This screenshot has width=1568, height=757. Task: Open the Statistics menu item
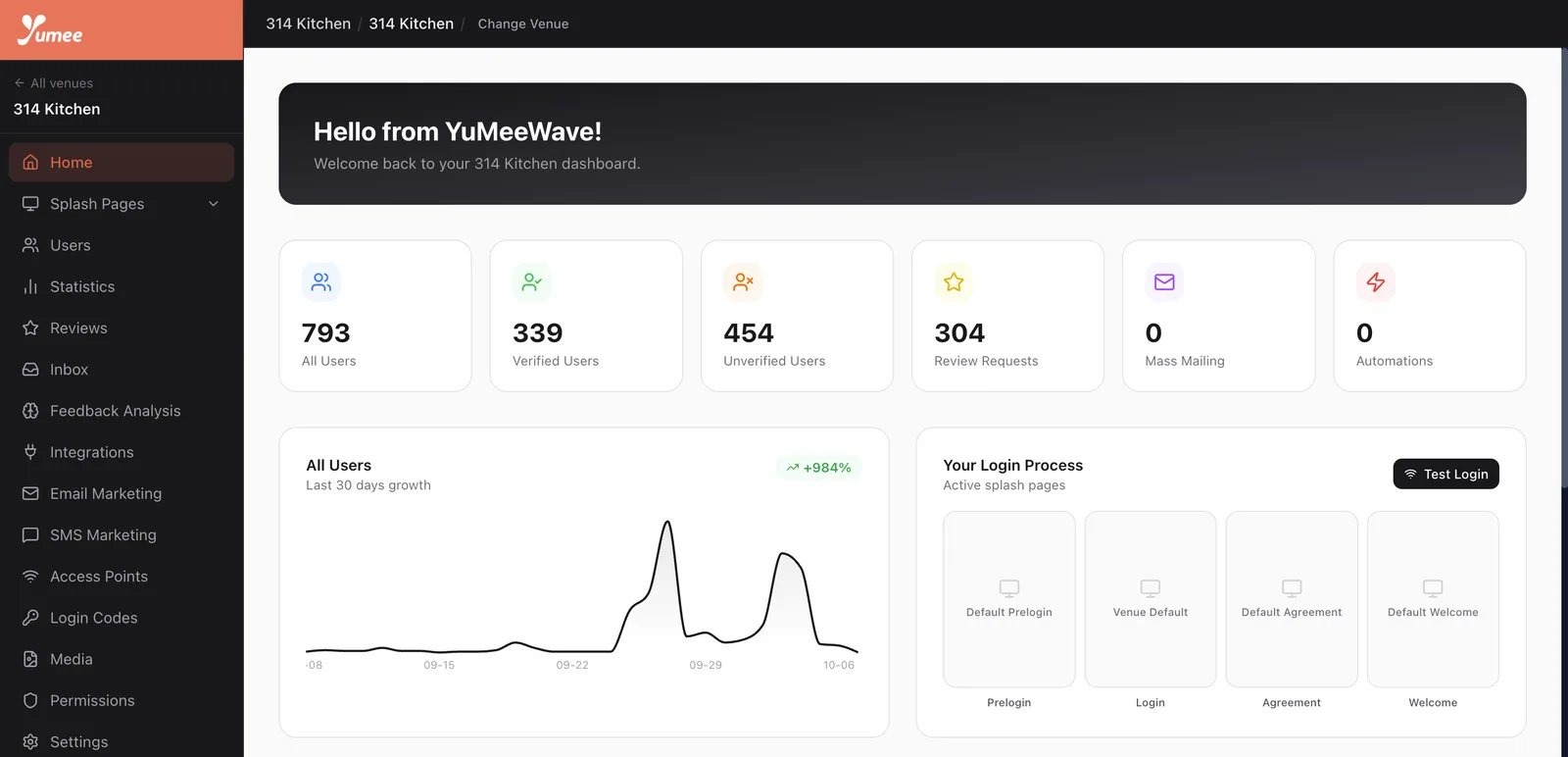tap(122, 286)
